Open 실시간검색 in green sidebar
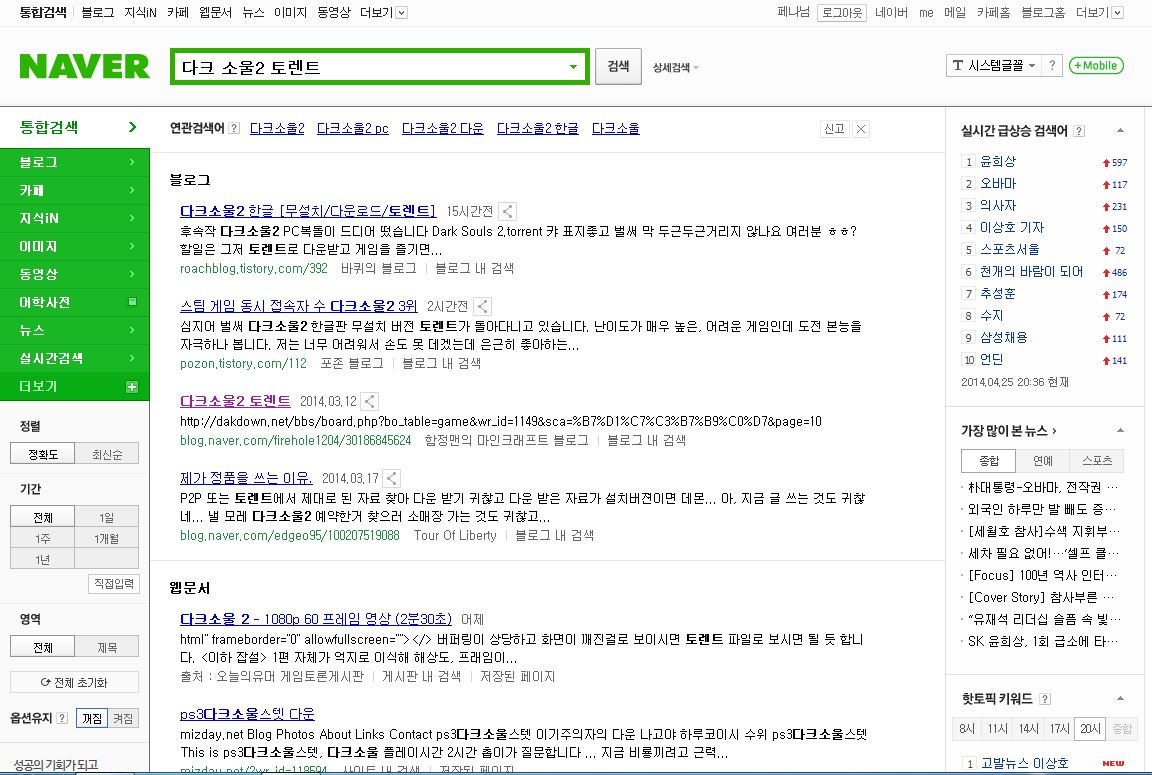Image resolution: width=1152 pixels, height=775 pixels. tap(74, 358)
